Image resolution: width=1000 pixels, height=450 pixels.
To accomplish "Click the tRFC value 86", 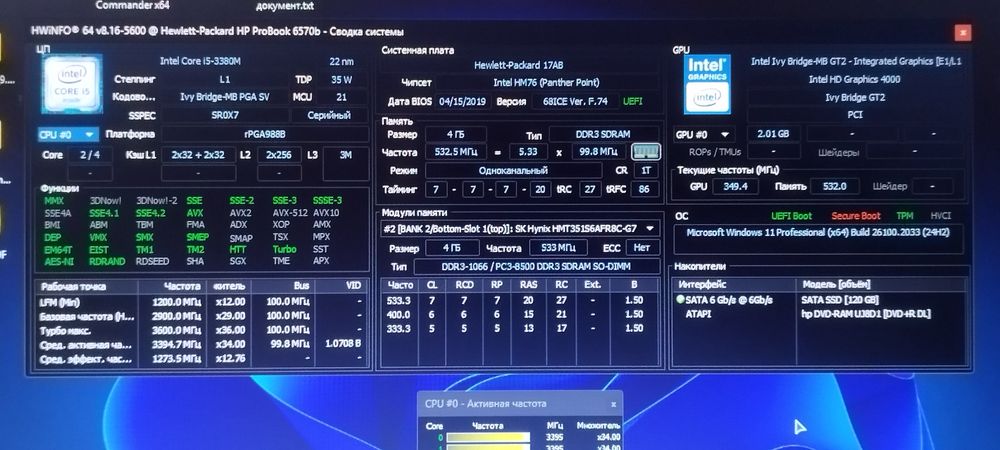I will (x=645, y=189).
